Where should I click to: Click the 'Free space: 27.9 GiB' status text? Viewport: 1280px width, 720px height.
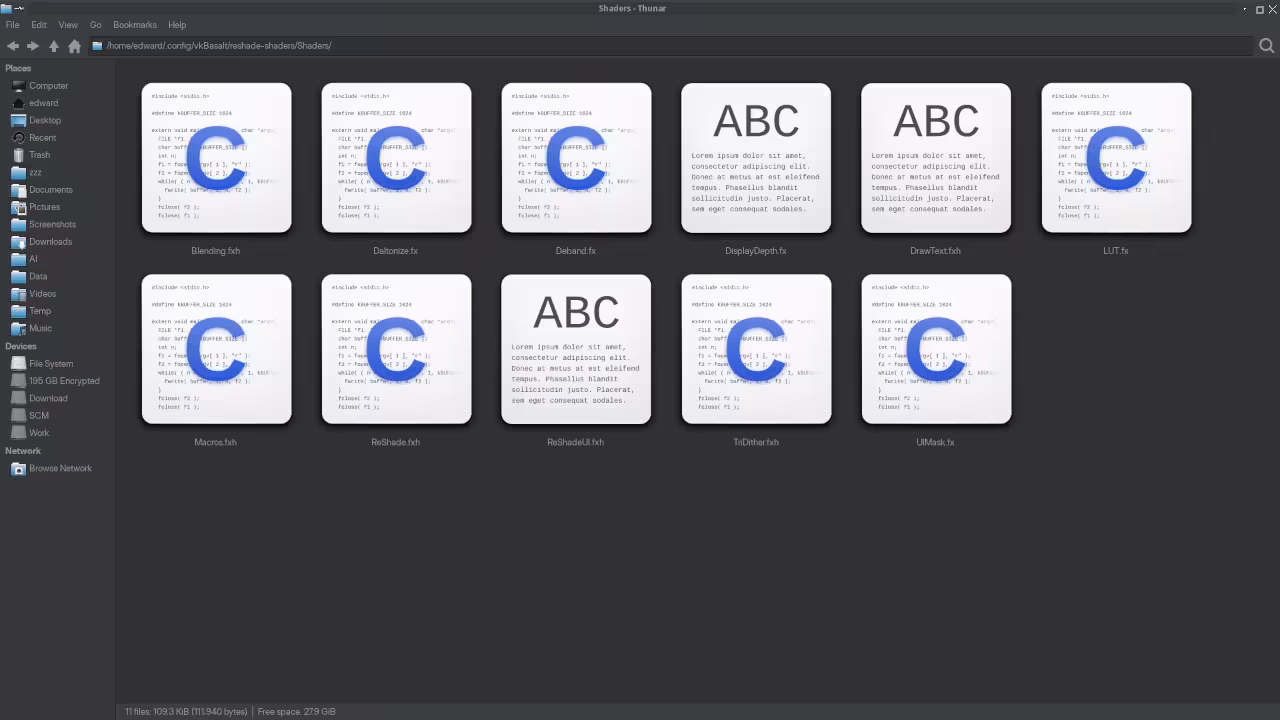[297, 712]
